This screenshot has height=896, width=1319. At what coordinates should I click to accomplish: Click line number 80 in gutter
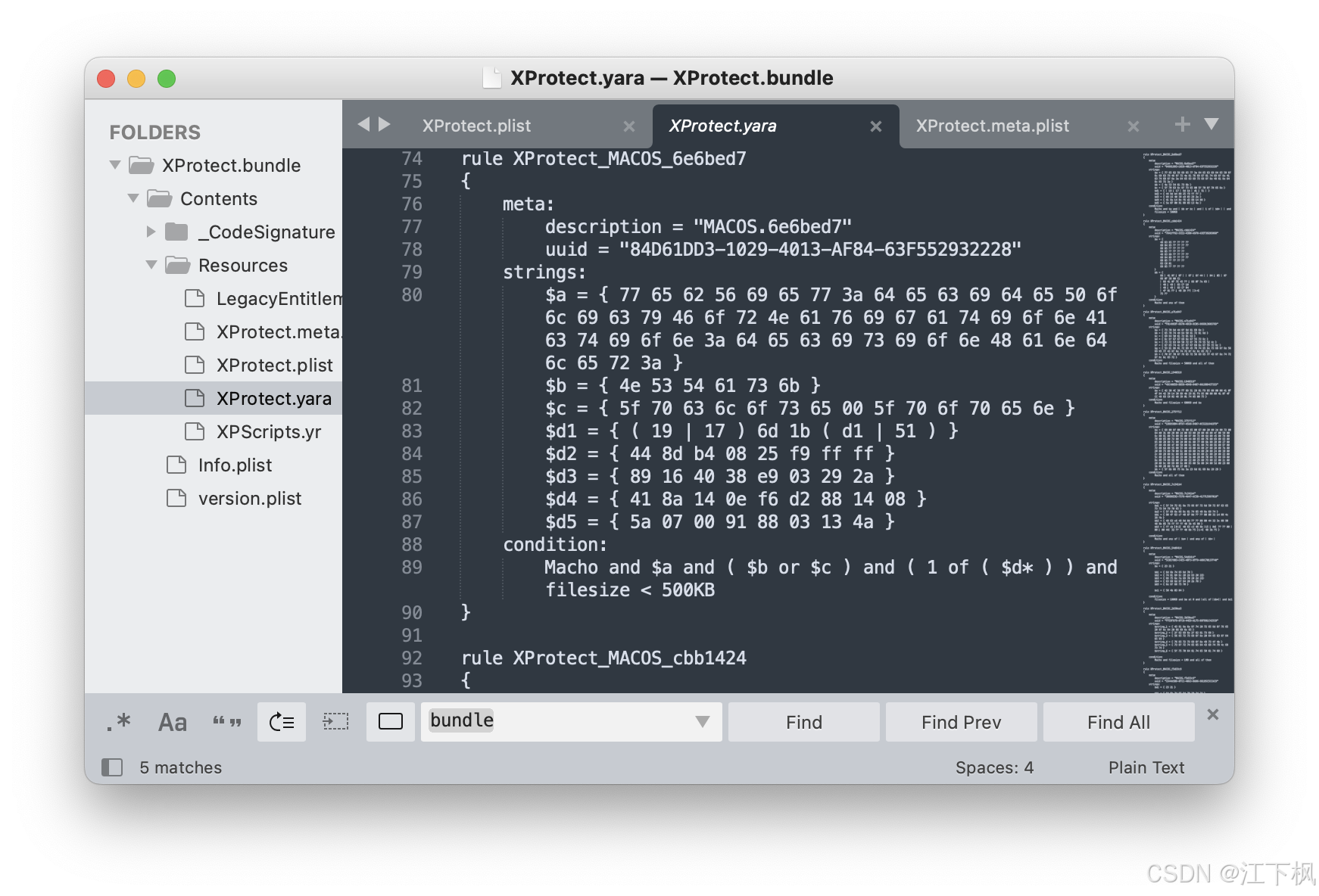click(x=412, y=294)
